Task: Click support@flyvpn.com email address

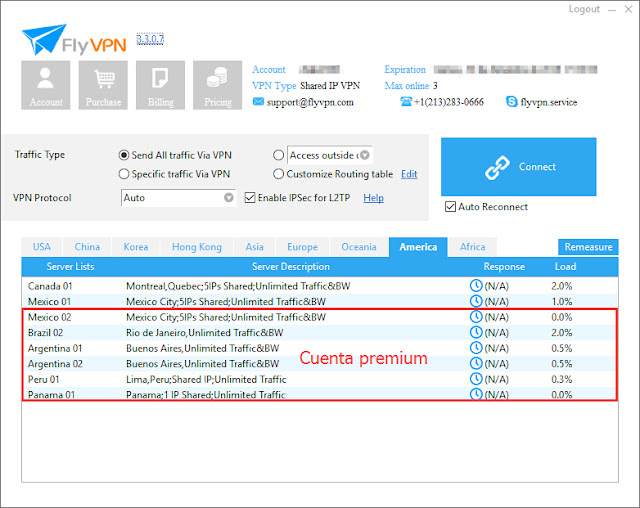Action: (310, 102)
